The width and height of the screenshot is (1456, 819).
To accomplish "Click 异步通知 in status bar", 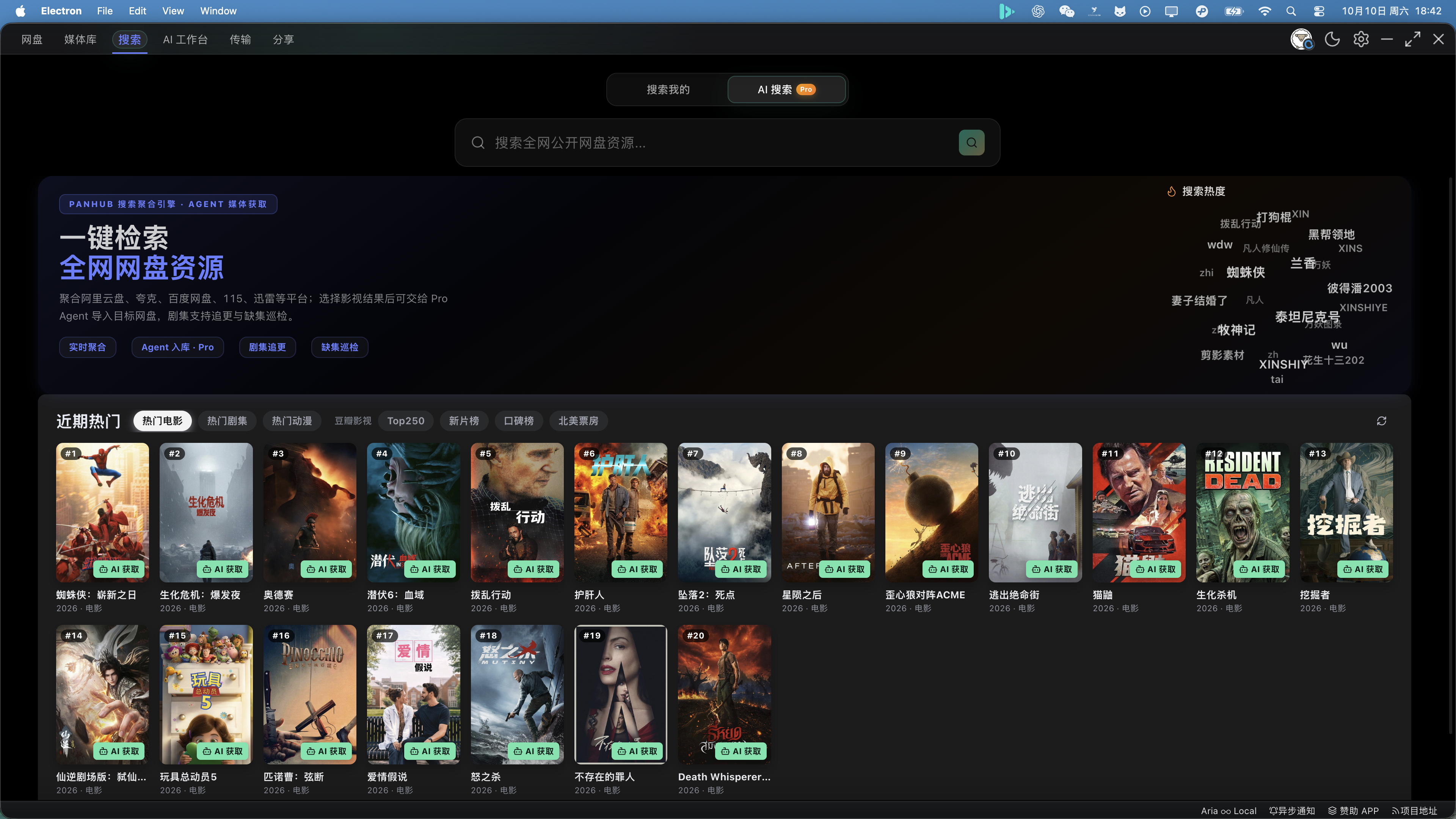I will [x=1292, y=811].
